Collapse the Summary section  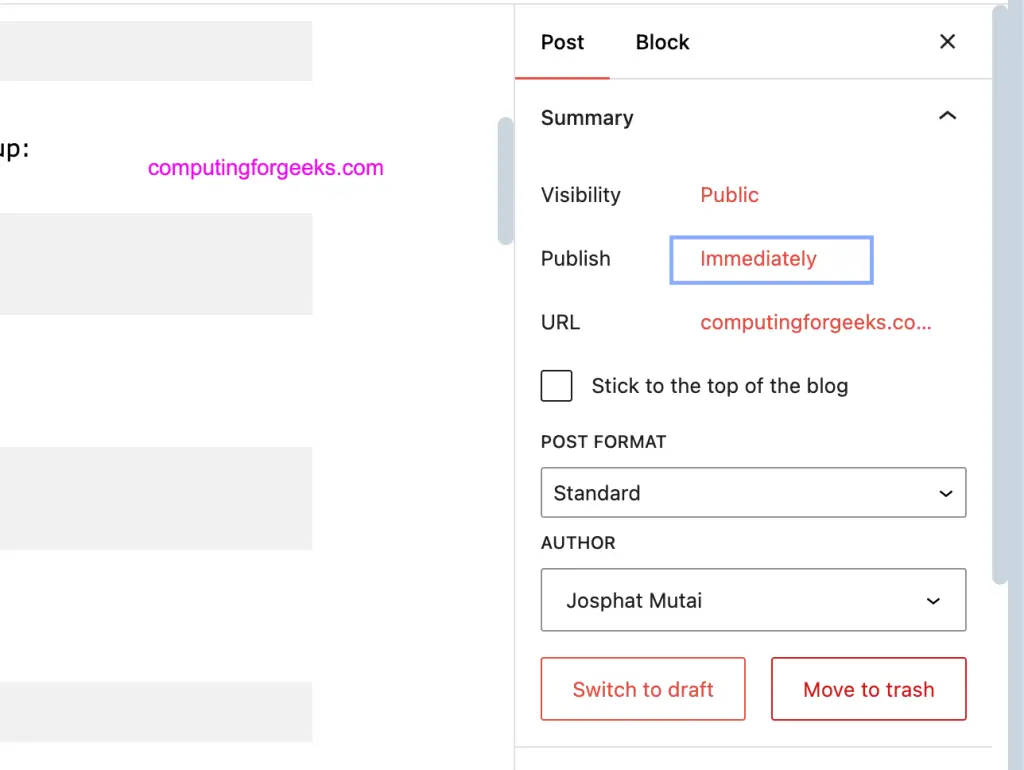(947, 116)
